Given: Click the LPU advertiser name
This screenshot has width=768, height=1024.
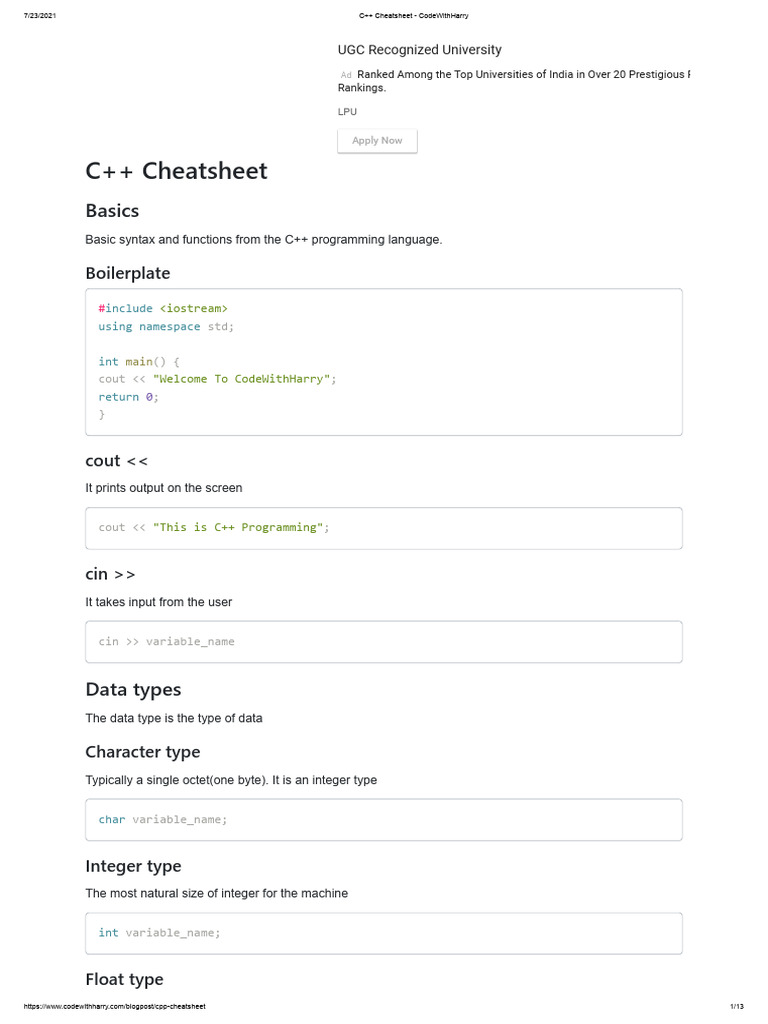Looking at the screenshot, I should coord(347,112).
